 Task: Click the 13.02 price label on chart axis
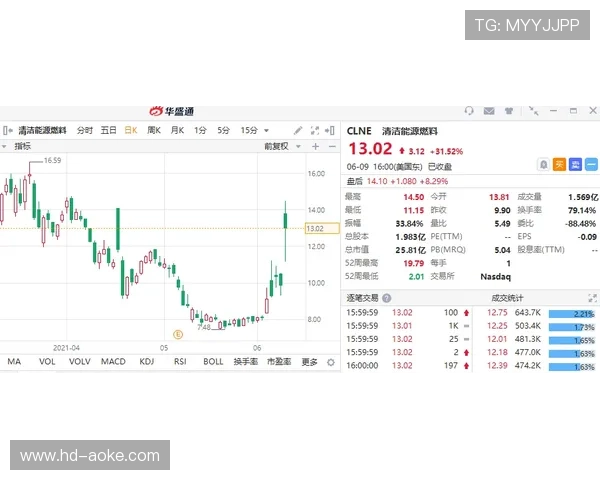[x=322, y=229]
